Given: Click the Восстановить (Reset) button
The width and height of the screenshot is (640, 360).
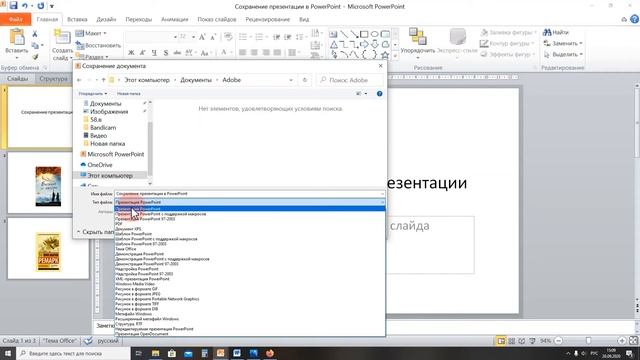Looking at the screenshot, I should (x=98, y=45).
